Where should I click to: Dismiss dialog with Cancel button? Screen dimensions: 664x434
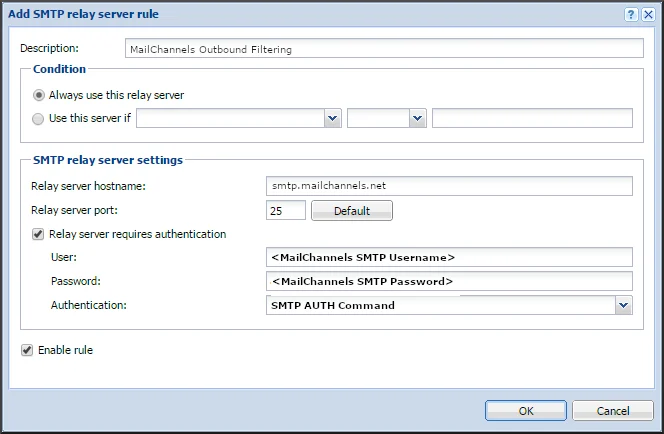click(x=613, y=411)
